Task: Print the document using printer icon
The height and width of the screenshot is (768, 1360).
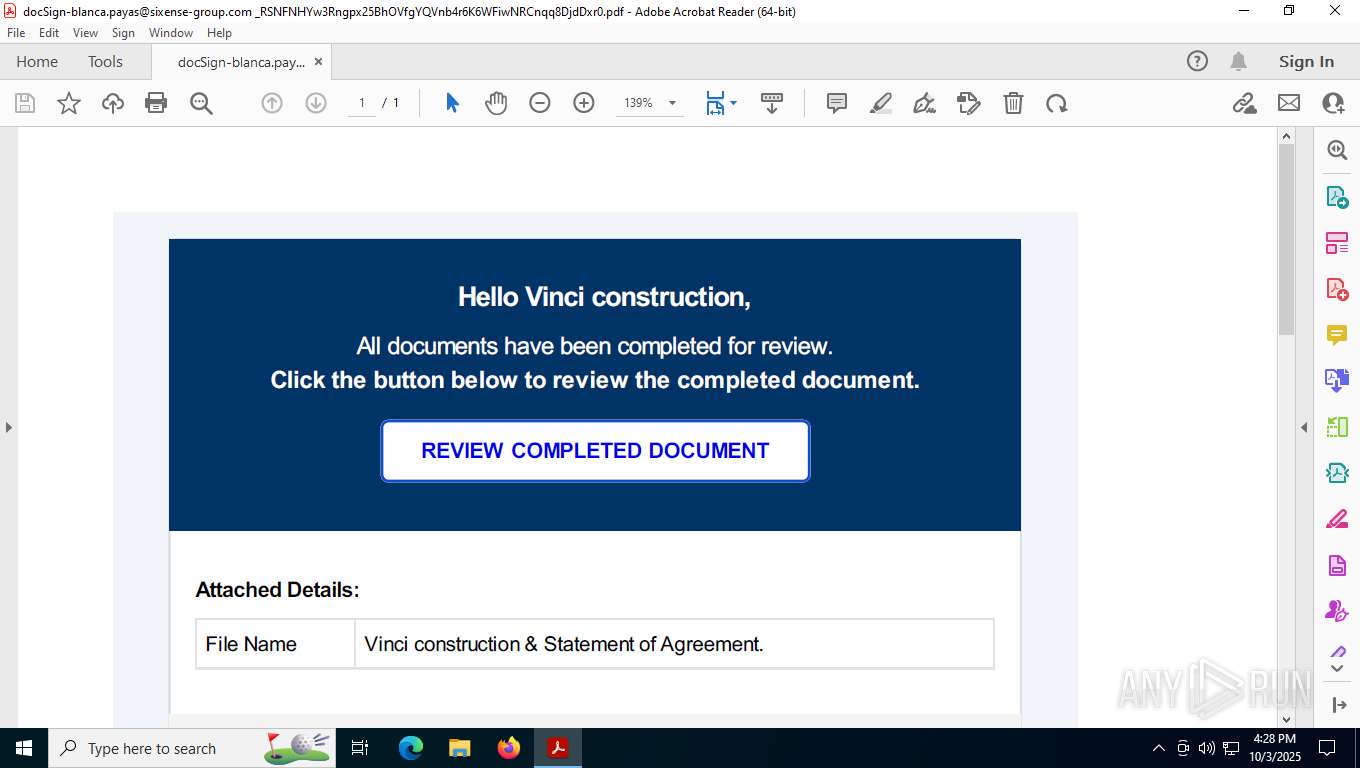Action: point(156,103)
